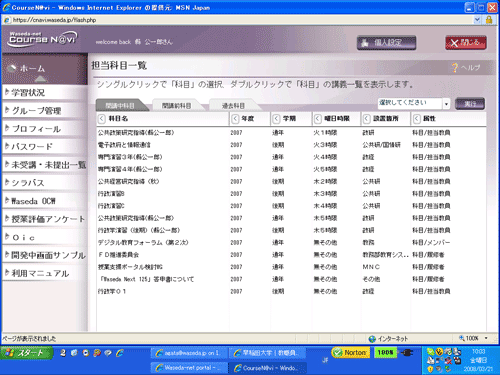Select the 行政学演習(後期) course row
The image size is (500, 375).
coord(291,230)
